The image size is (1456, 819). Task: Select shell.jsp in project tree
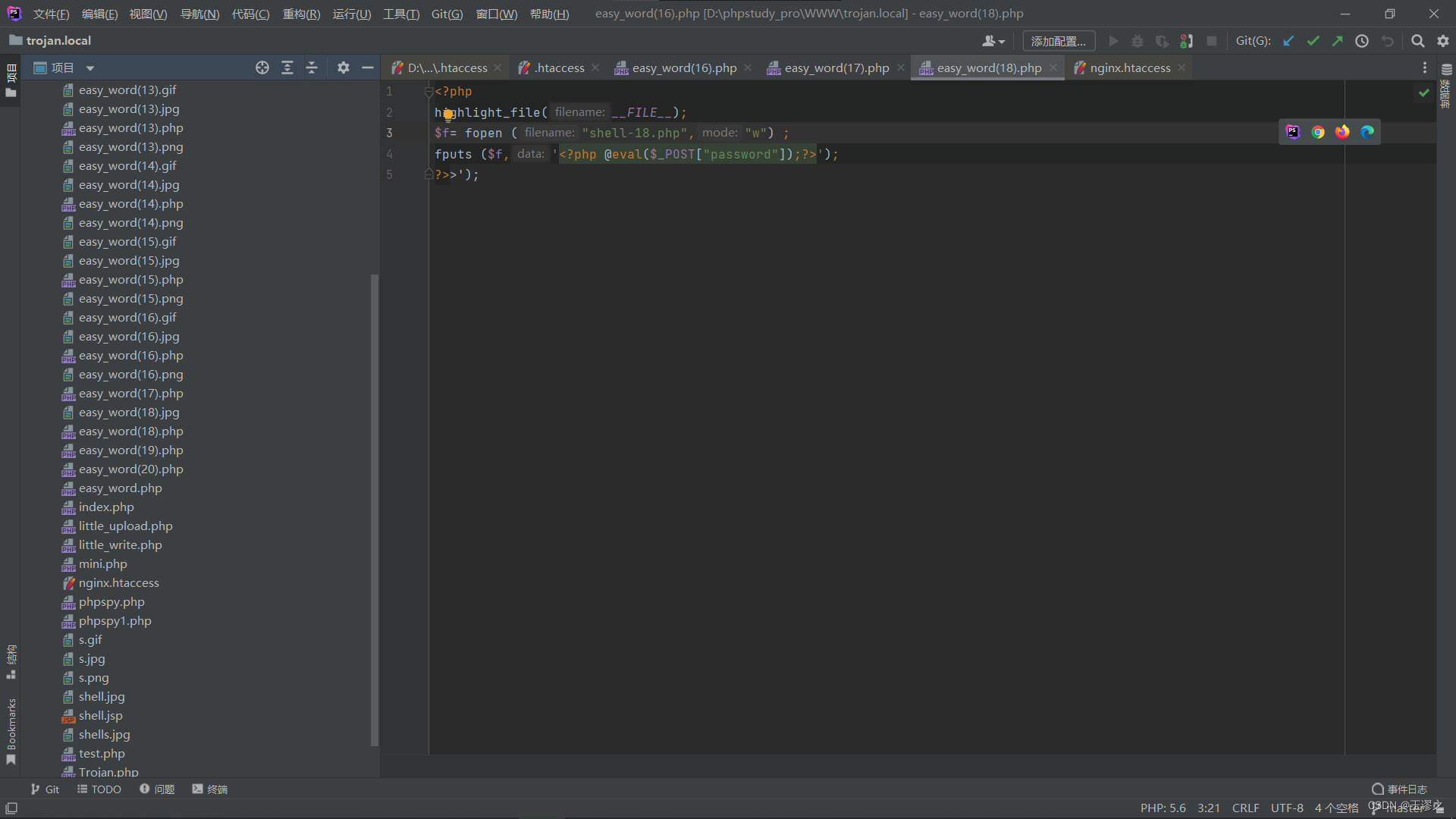[x=100, y=716]
